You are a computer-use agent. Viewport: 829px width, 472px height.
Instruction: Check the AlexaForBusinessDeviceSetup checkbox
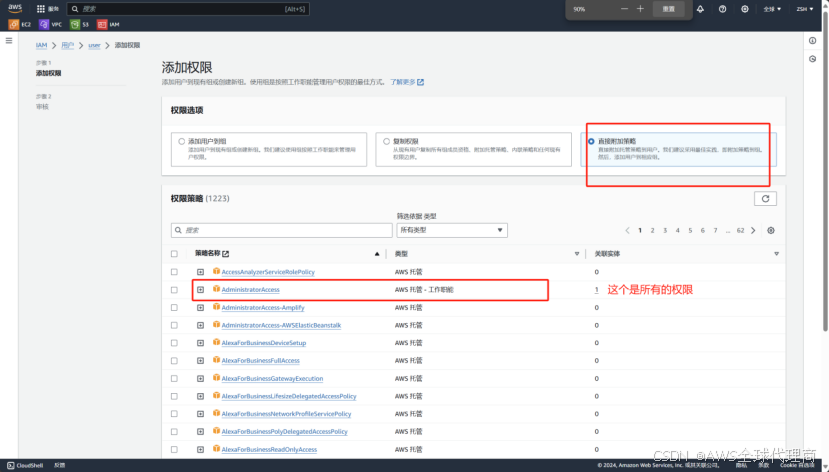coord(174,343)
